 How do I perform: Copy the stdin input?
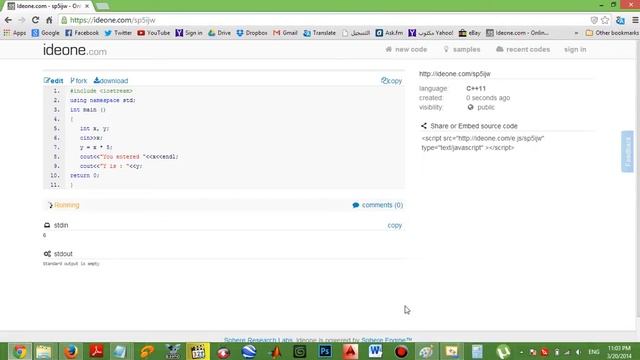click(395, 225)
